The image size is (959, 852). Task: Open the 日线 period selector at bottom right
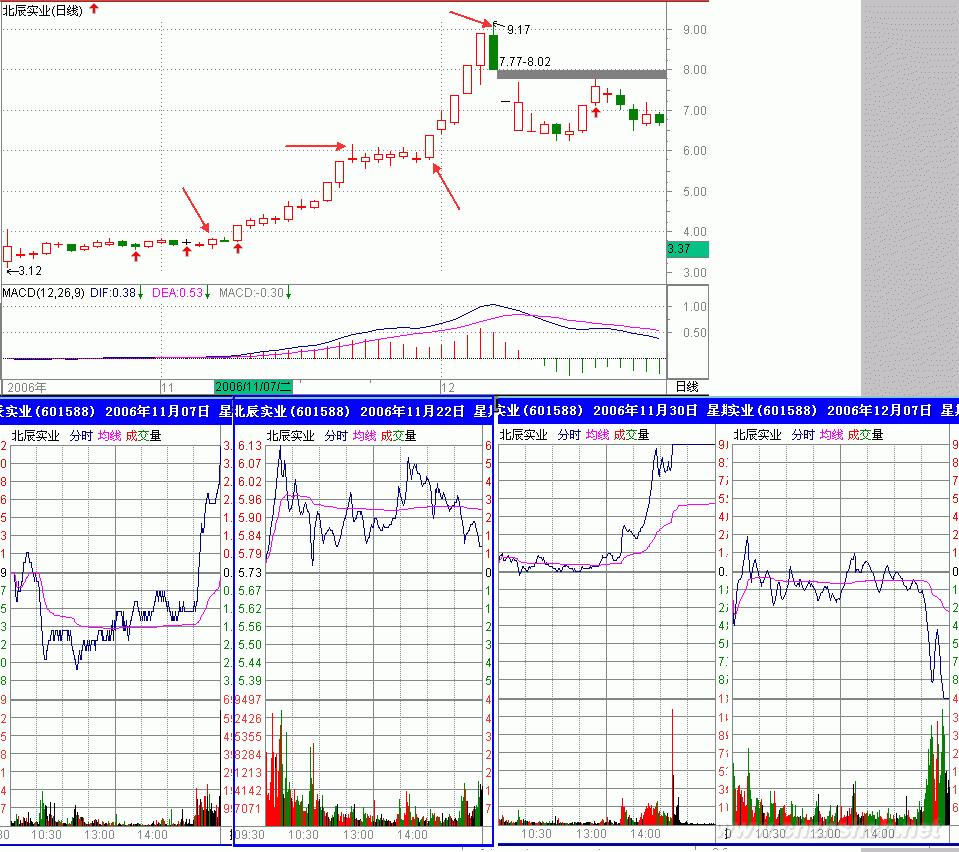click(x=686, y=385)
